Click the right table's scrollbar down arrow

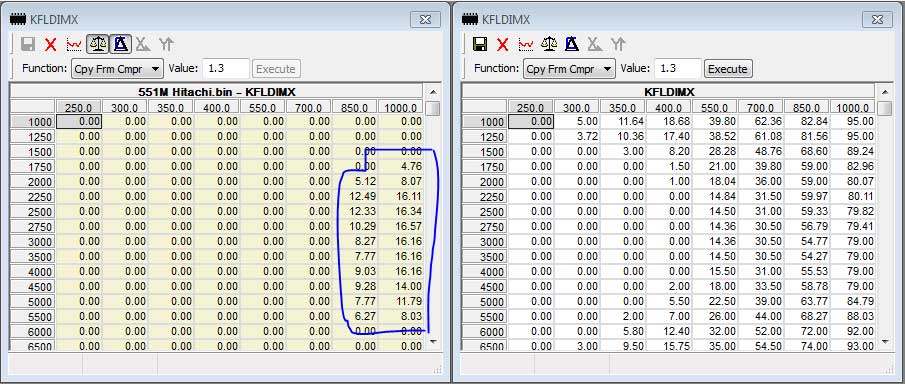(885, 342)
